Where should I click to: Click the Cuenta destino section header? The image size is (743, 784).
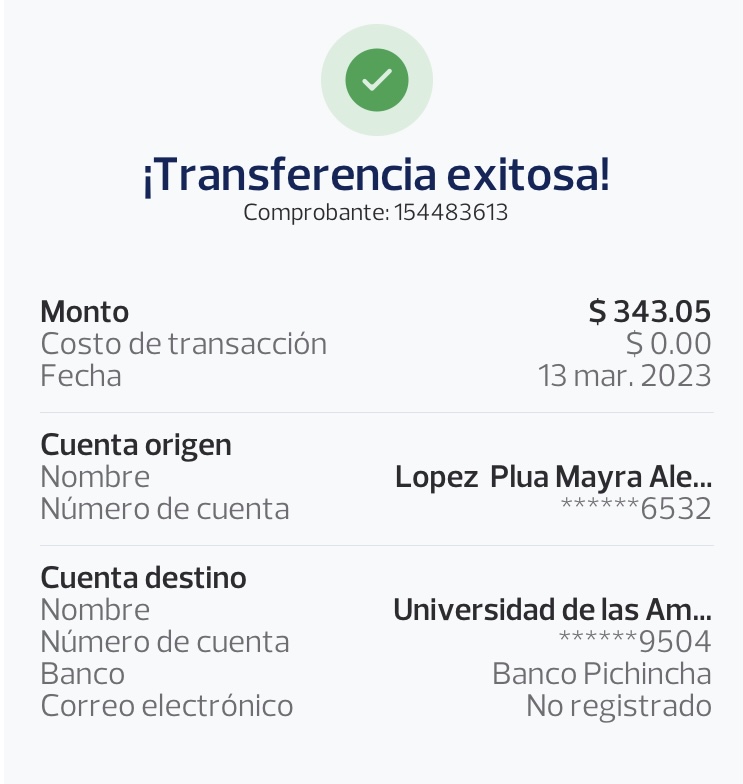click(143, 577)
